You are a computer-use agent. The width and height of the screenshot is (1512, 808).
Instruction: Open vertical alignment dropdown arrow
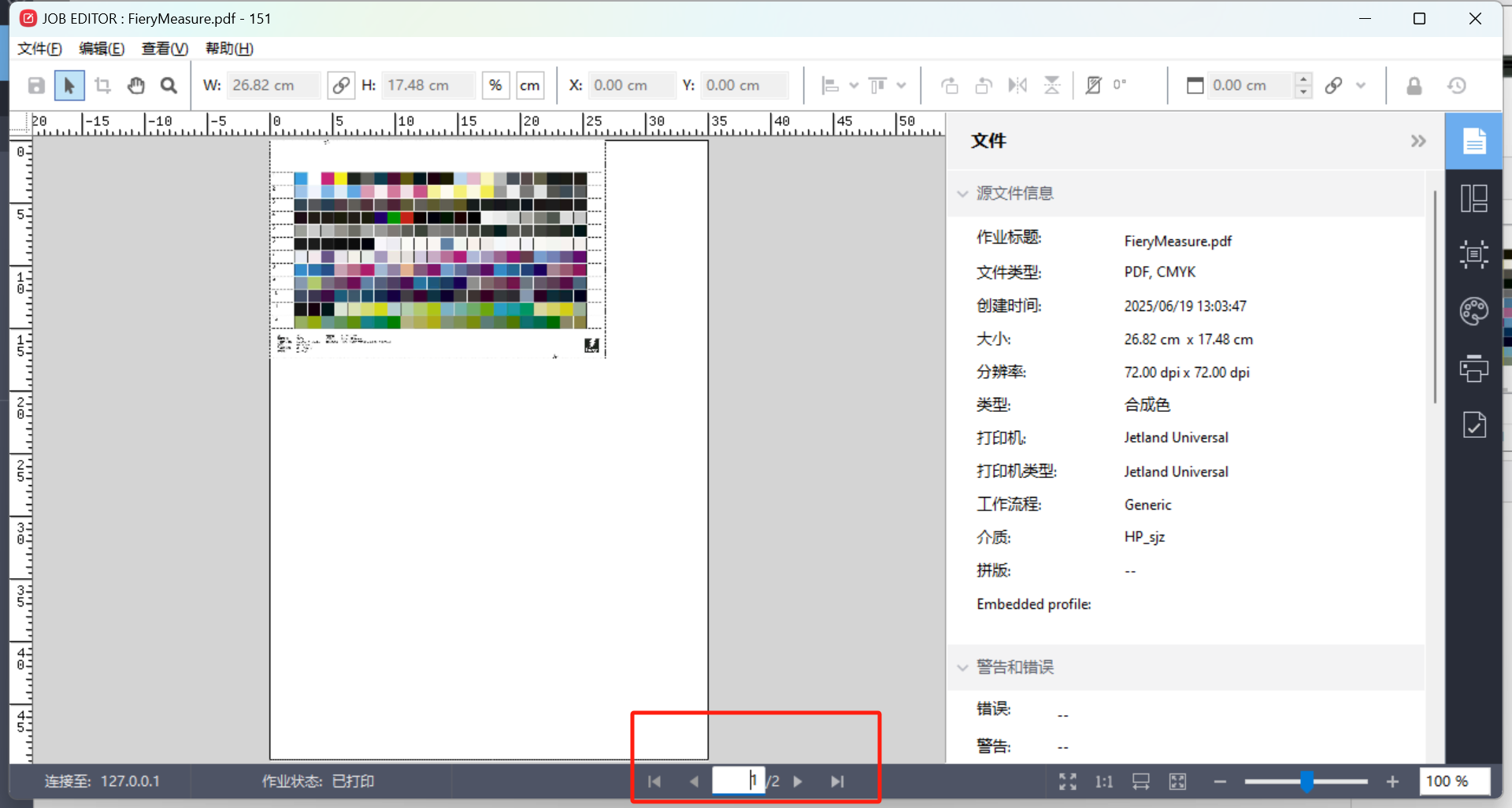pyautogui.click(x=902, y=85)
